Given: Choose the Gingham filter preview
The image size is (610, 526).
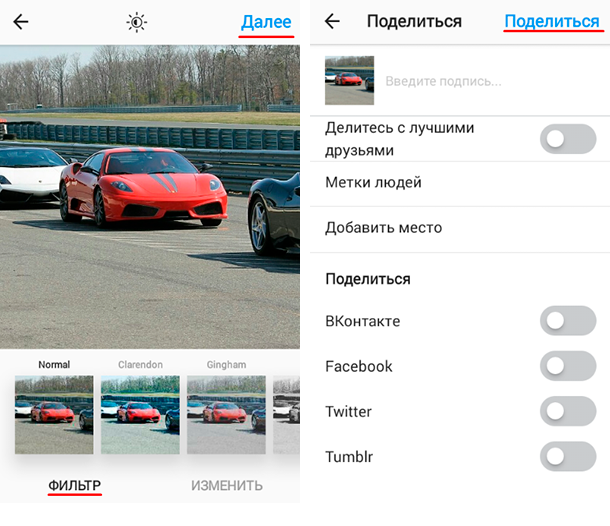Looking at the screenshot, I should pyautogui.click(x=226, y=414).
